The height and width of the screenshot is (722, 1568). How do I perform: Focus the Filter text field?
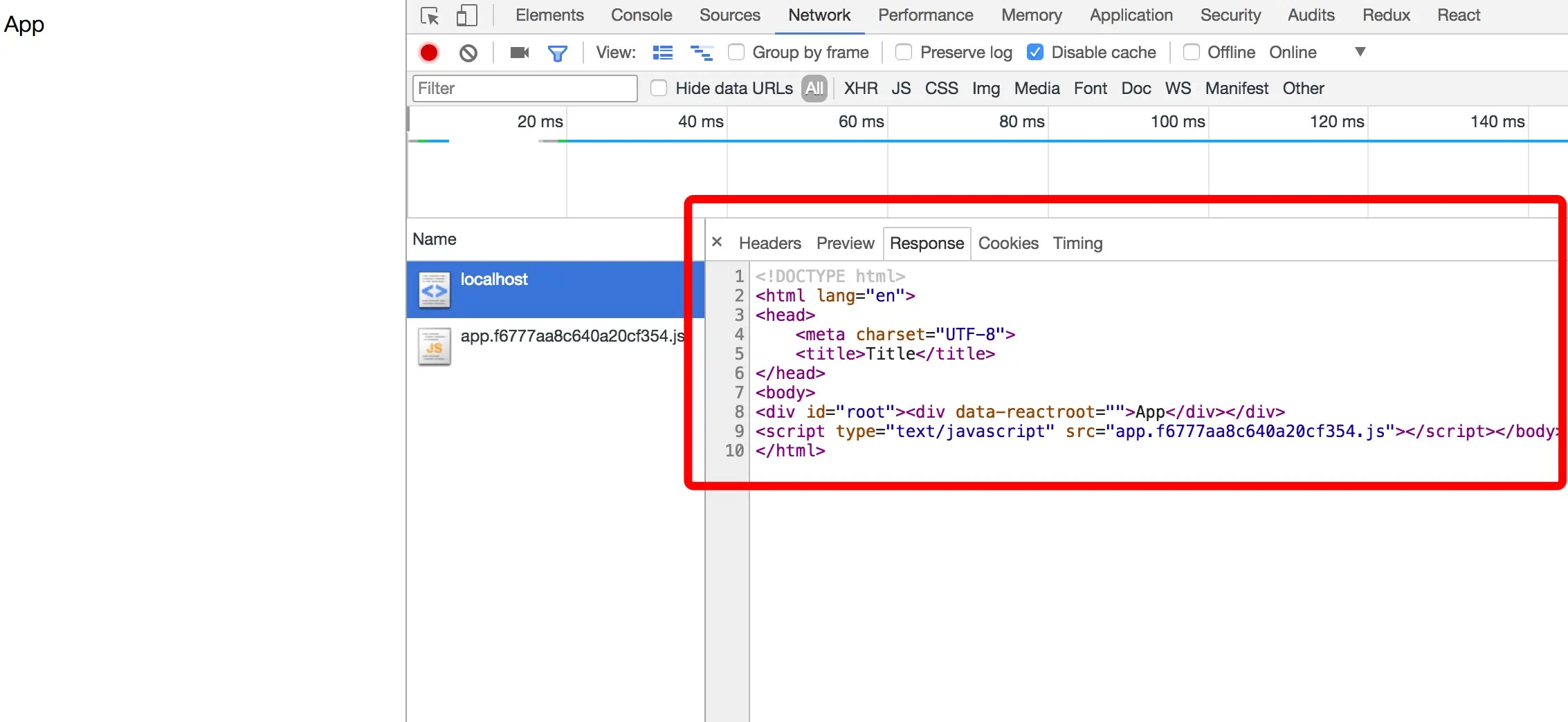pyautogui.click(x=525, y=89)
